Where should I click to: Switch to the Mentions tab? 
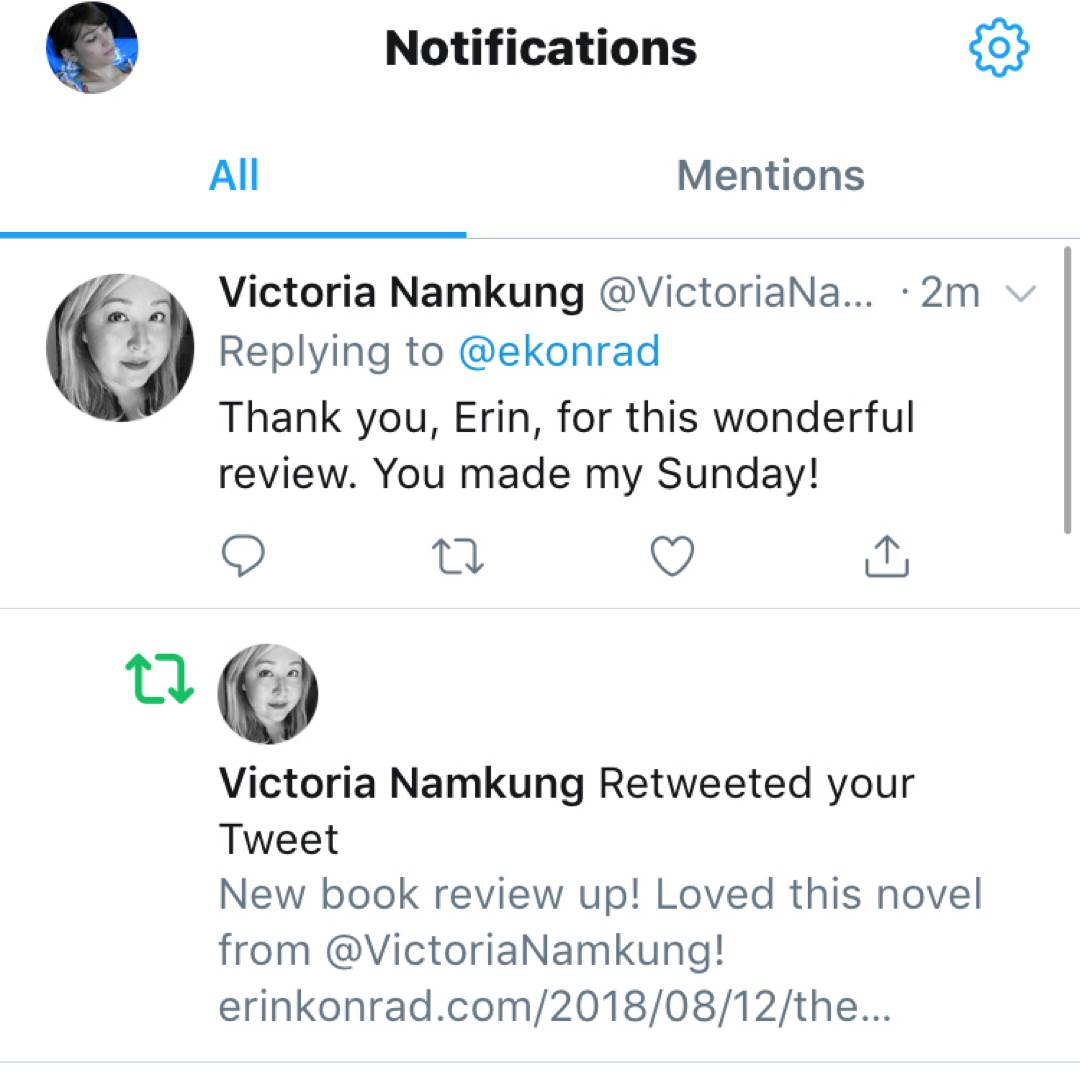point(770,175)
